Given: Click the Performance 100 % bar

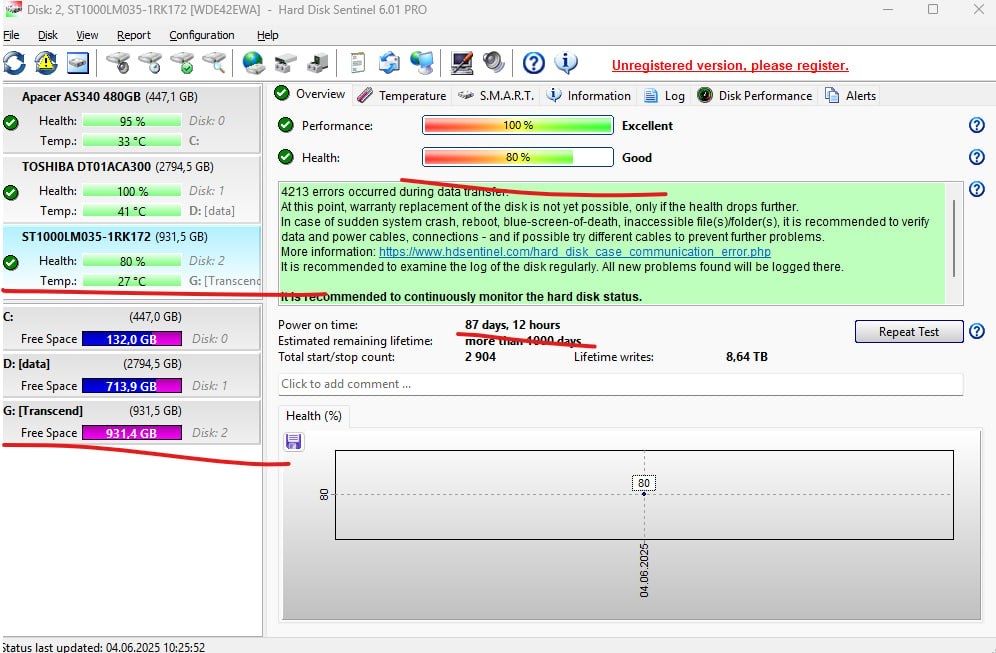Looking at the screenshot, I should 518,125.
